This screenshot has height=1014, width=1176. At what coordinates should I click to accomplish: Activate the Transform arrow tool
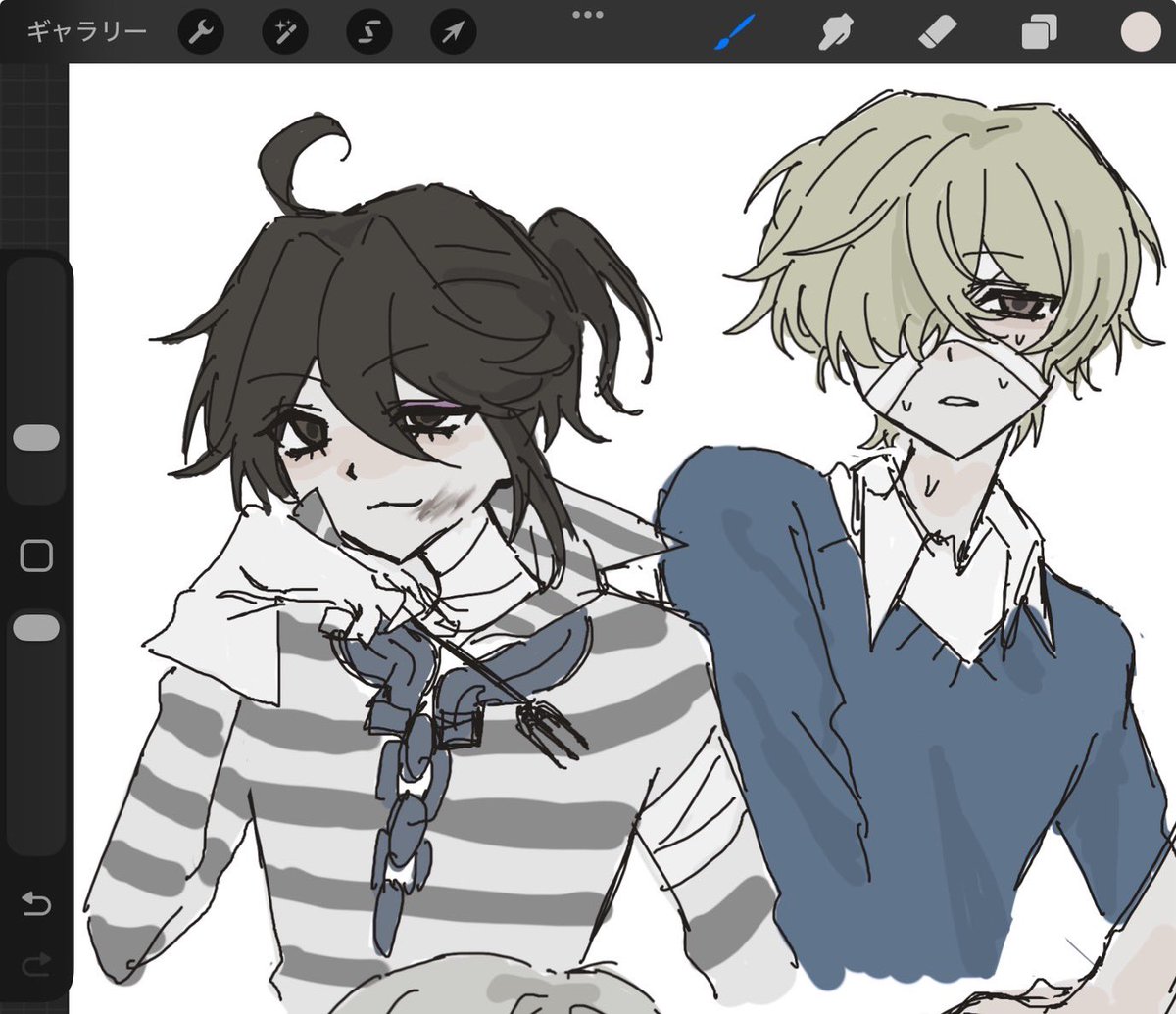point(454,33)
